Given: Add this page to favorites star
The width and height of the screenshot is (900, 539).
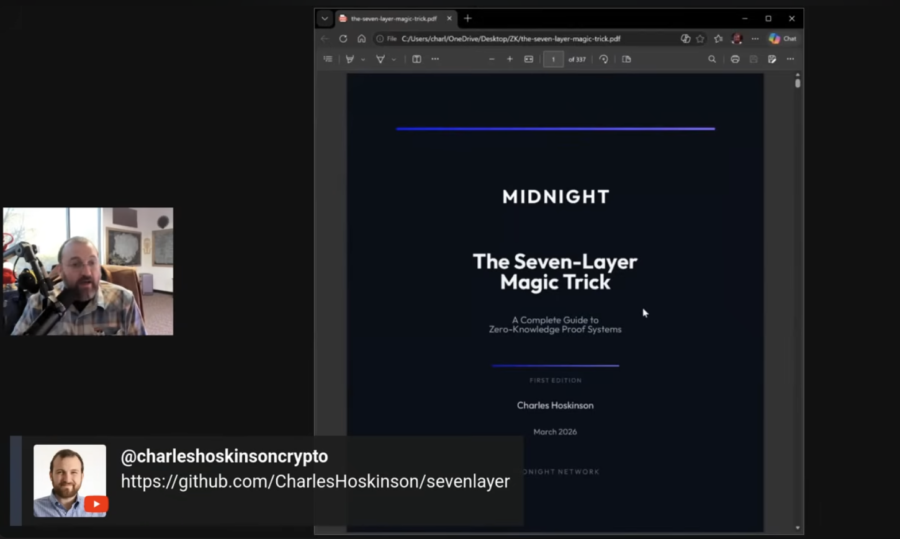Looking at the screenshot, I should click(x=700, y=39).
